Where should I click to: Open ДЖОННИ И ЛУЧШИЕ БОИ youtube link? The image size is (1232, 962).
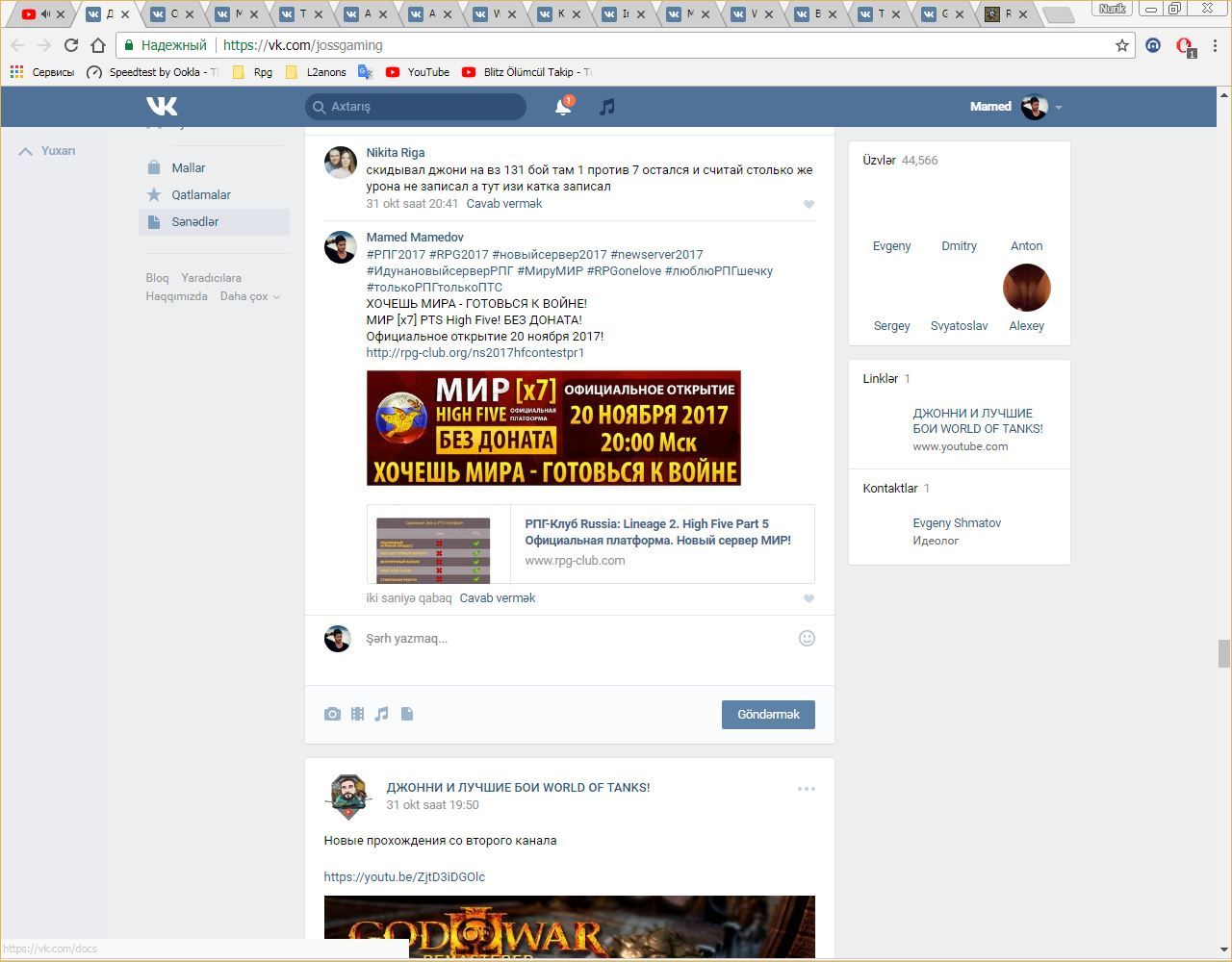click(978, 421)
